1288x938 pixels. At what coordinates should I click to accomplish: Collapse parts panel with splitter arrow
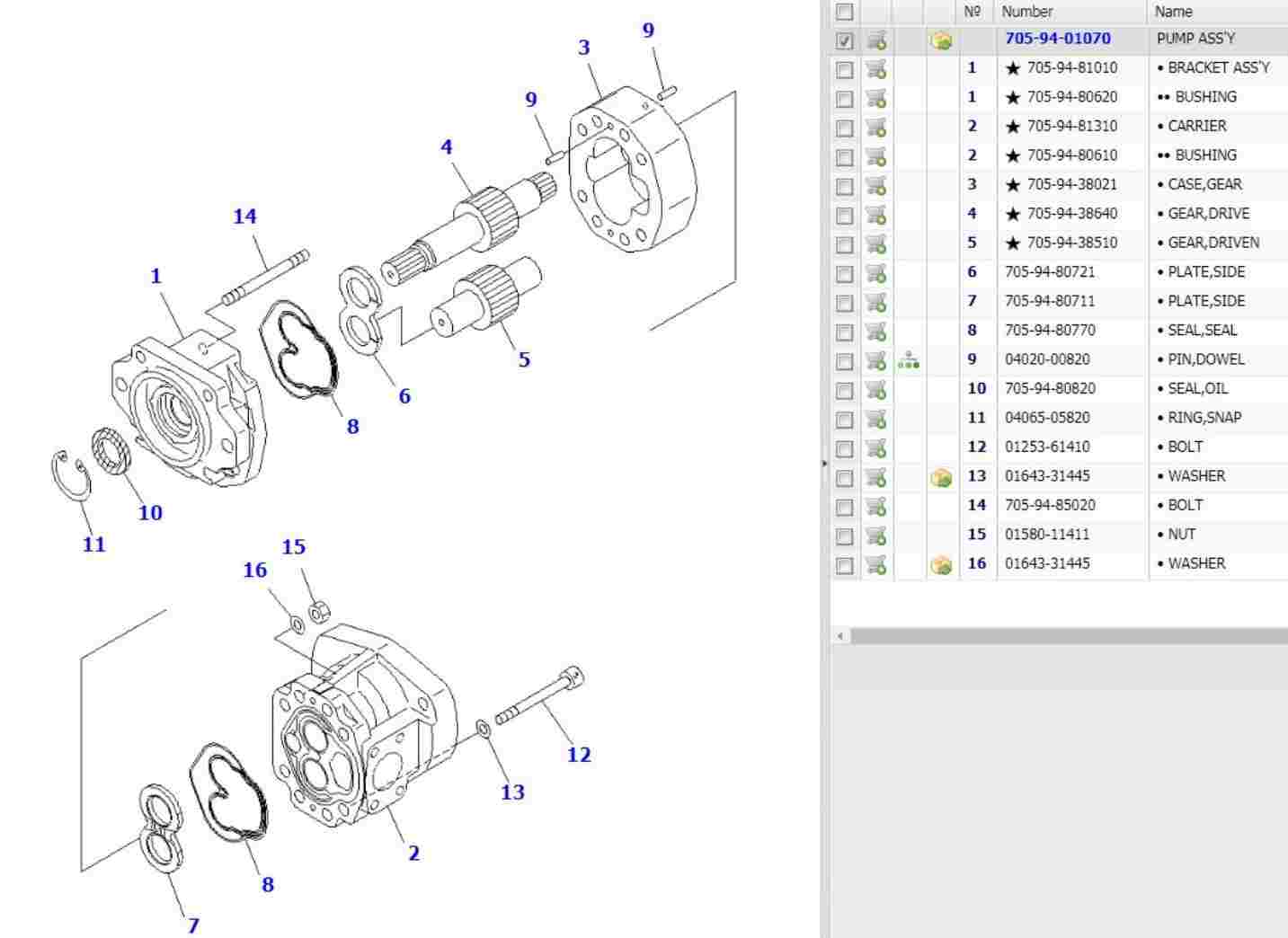click(824, 464)
